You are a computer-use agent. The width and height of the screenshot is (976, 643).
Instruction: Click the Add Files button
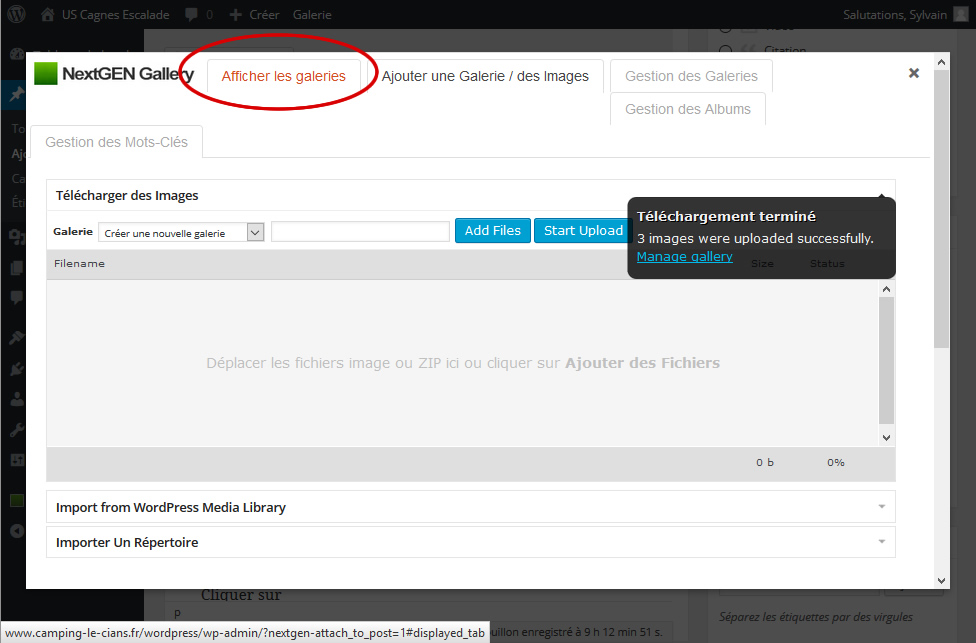pos(492,230)
